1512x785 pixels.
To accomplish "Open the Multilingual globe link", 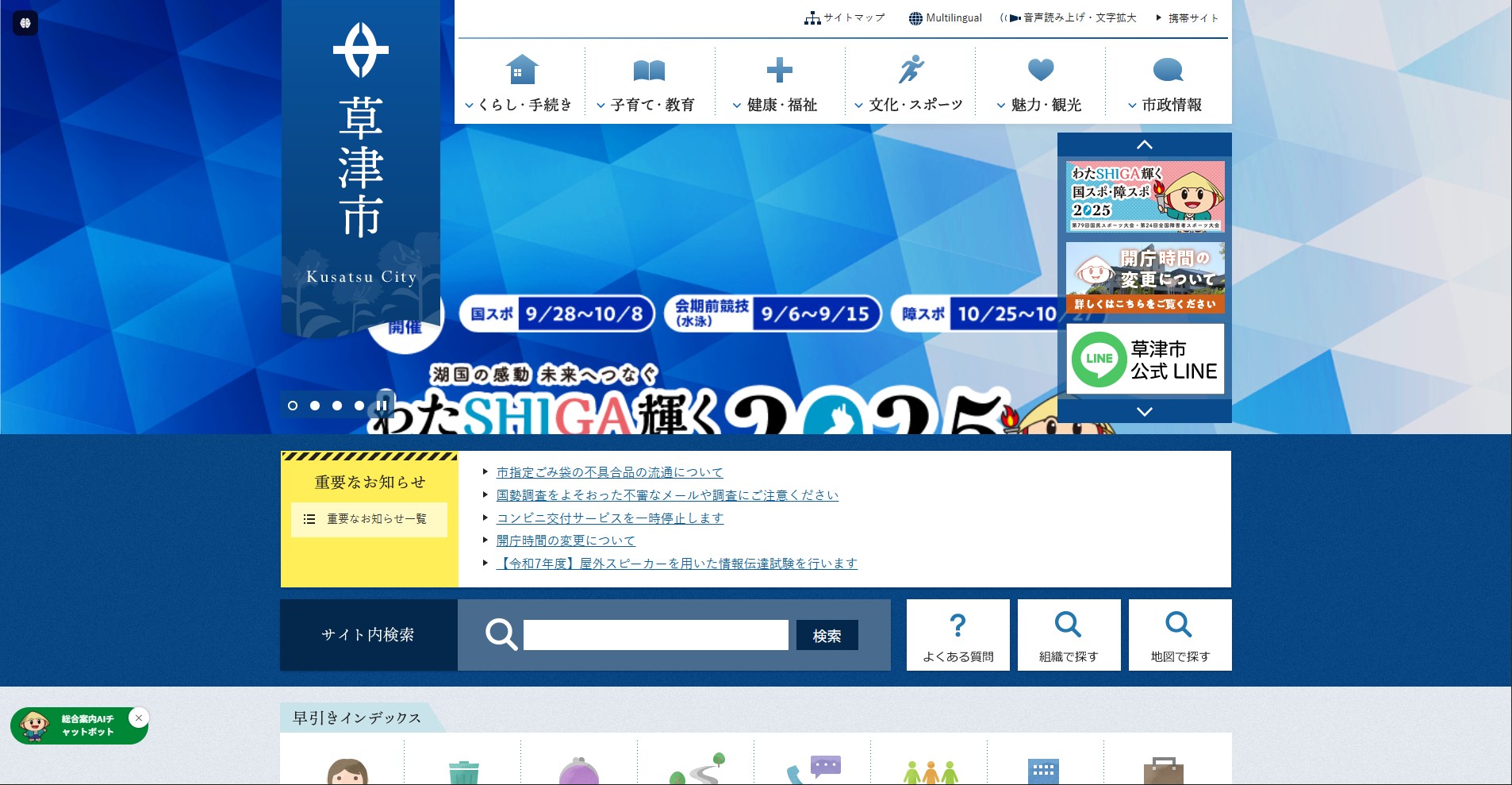I will pos(945,17).
